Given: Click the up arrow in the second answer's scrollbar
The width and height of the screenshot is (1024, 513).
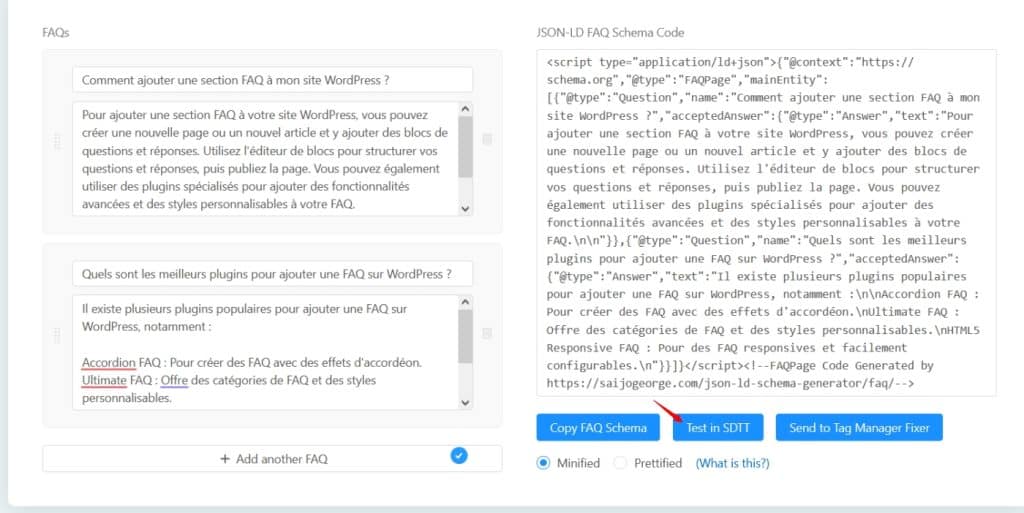Looking at the screenshot, I should [x=465, y=303].
